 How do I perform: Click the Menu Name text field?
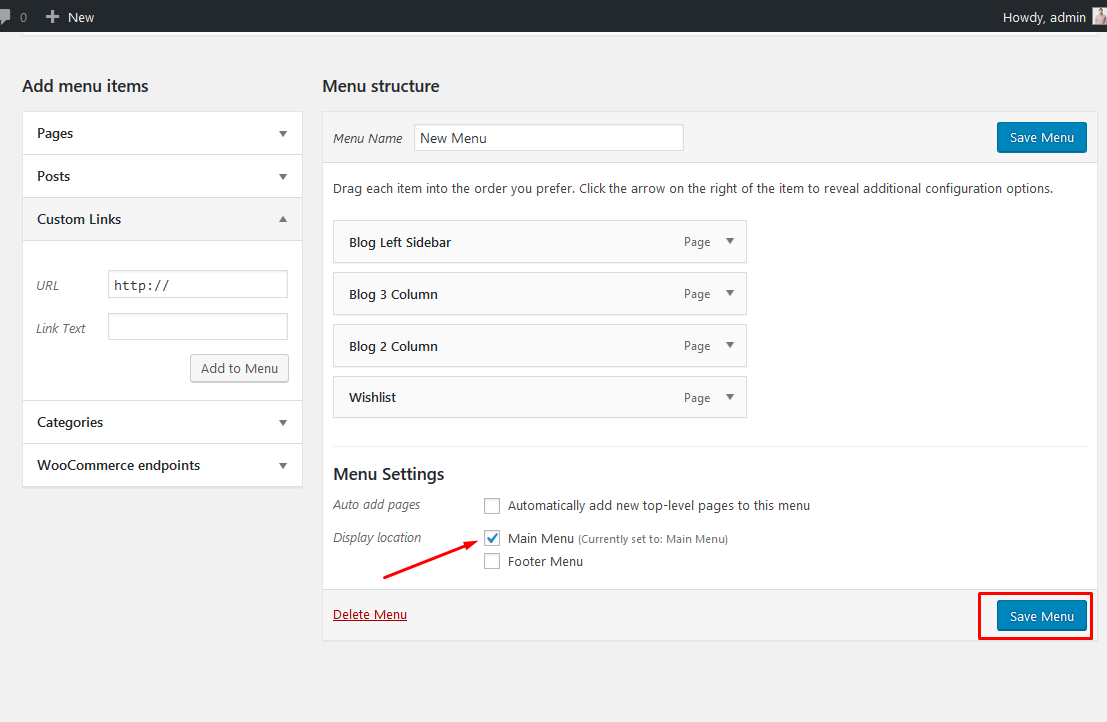[x=548, y=138]
